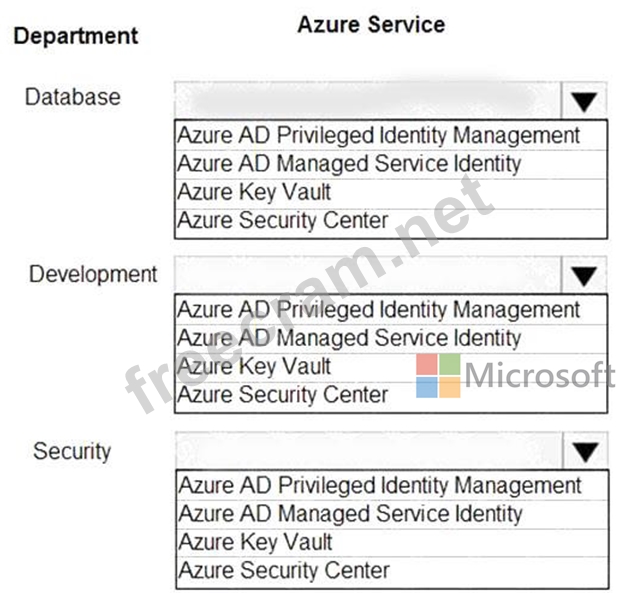Select Azure AD Managed Service Identity for Security
Image resolution: width=619 pixels, height=593 pixels.
392,514
